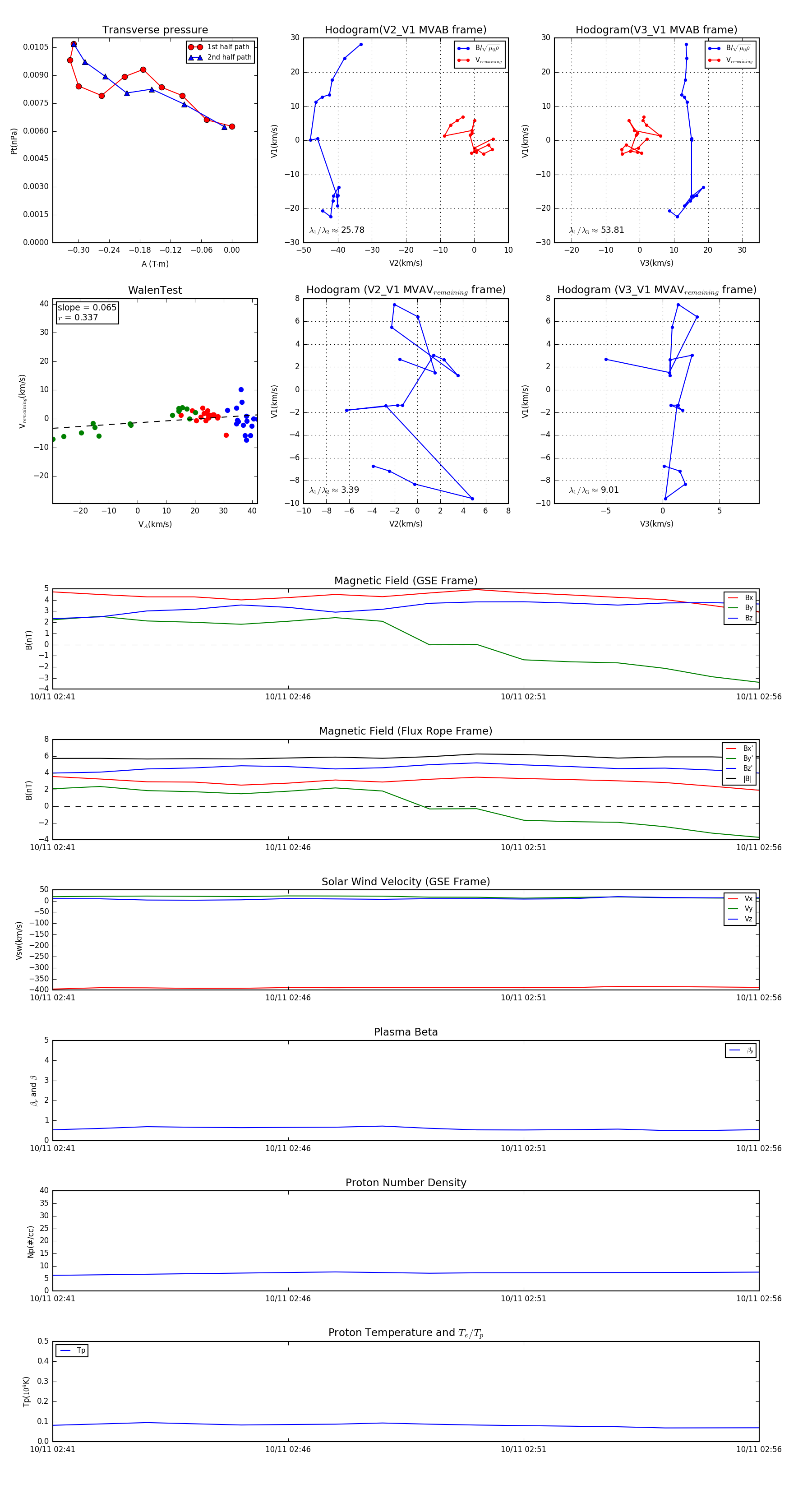Click the 'Solar Wind Velocity (GSE Frame)' title
The image size is (812, 1489).
tap(406, 882)
